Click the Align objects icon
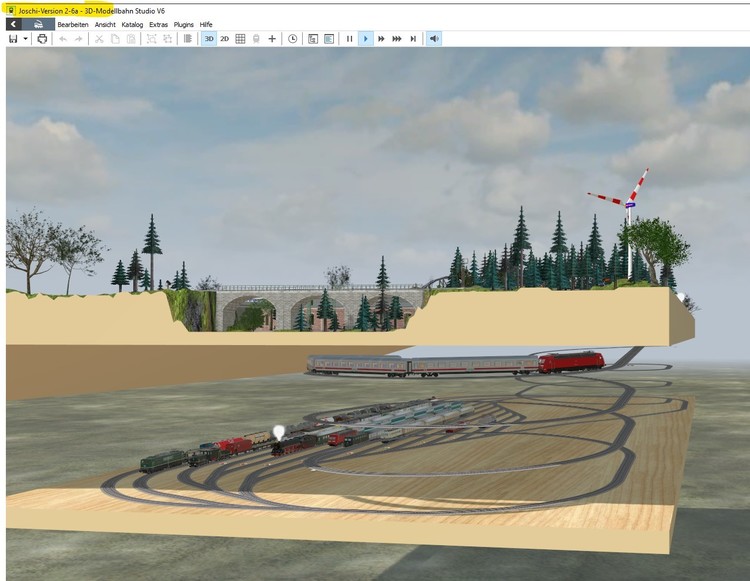 click(188, 39)
